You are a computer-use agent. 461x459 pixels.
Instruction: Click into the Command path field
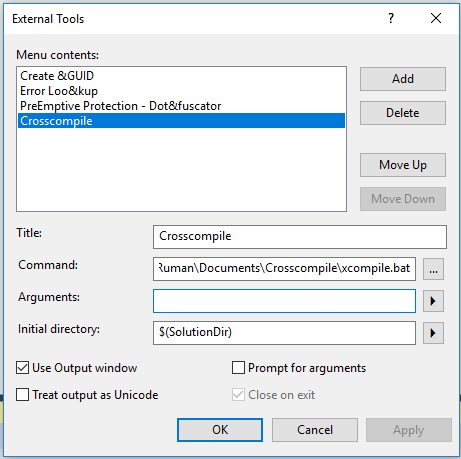click(x=284, y=269)
